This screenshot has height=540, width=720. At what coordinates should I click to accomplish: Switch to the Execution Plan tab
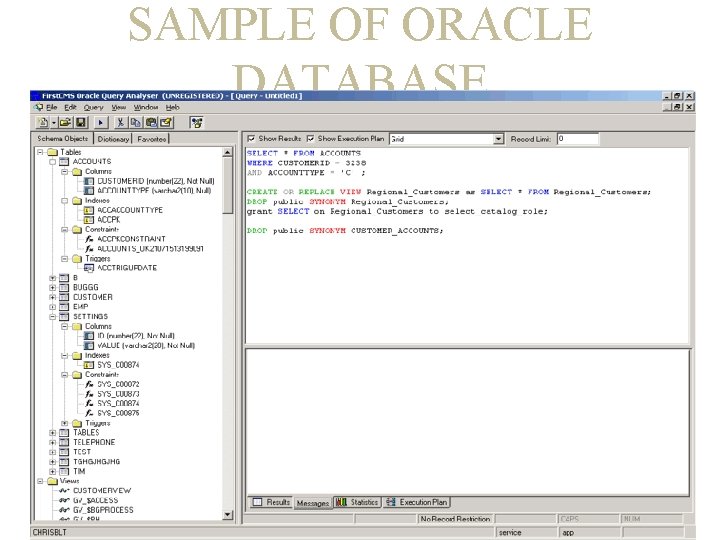(x=416, y=502)
